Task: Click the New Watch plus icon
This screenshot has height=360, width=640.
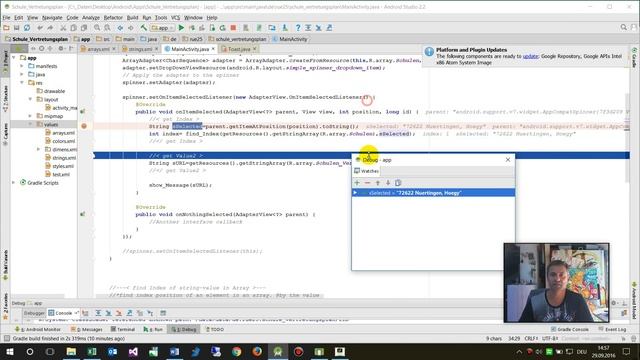Action: [x=357, y=183]
